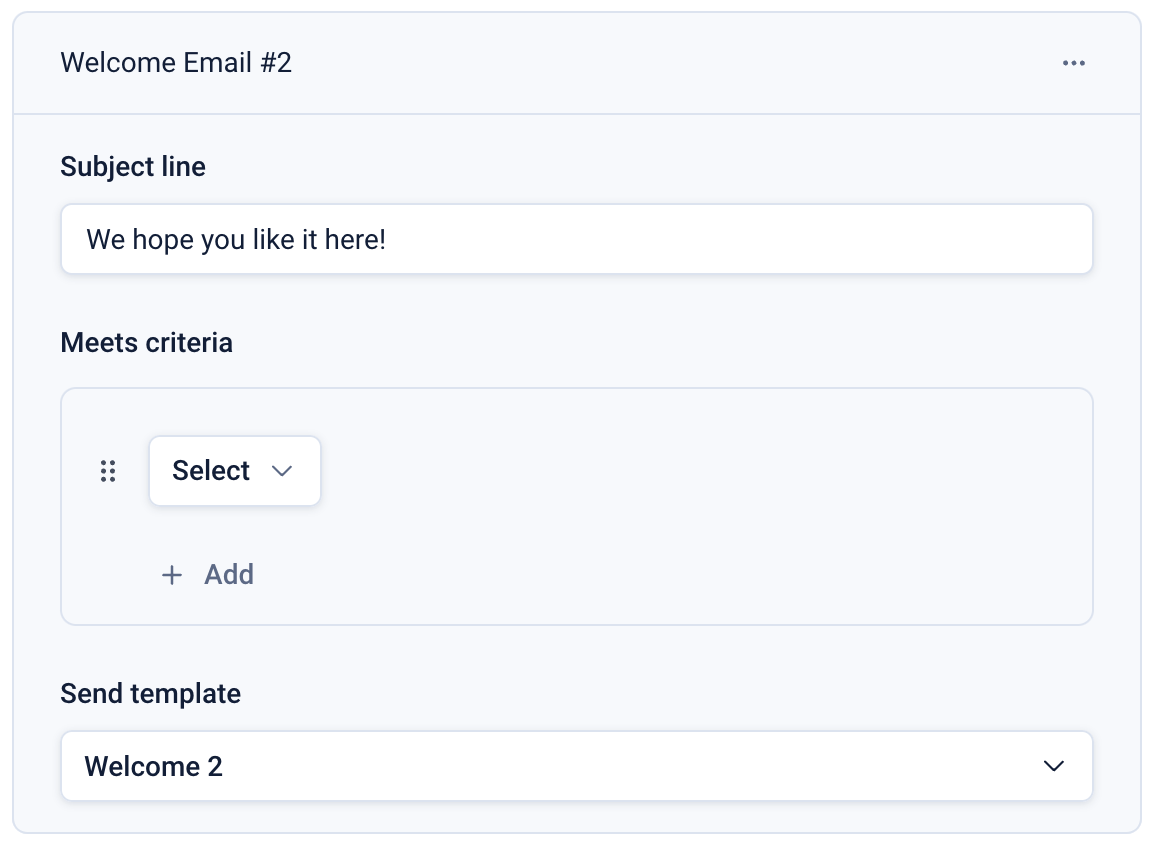1154x844 pixels.
Task: Click the chevron arrow on Welcome 2 field
Action: click(1053, 766)
